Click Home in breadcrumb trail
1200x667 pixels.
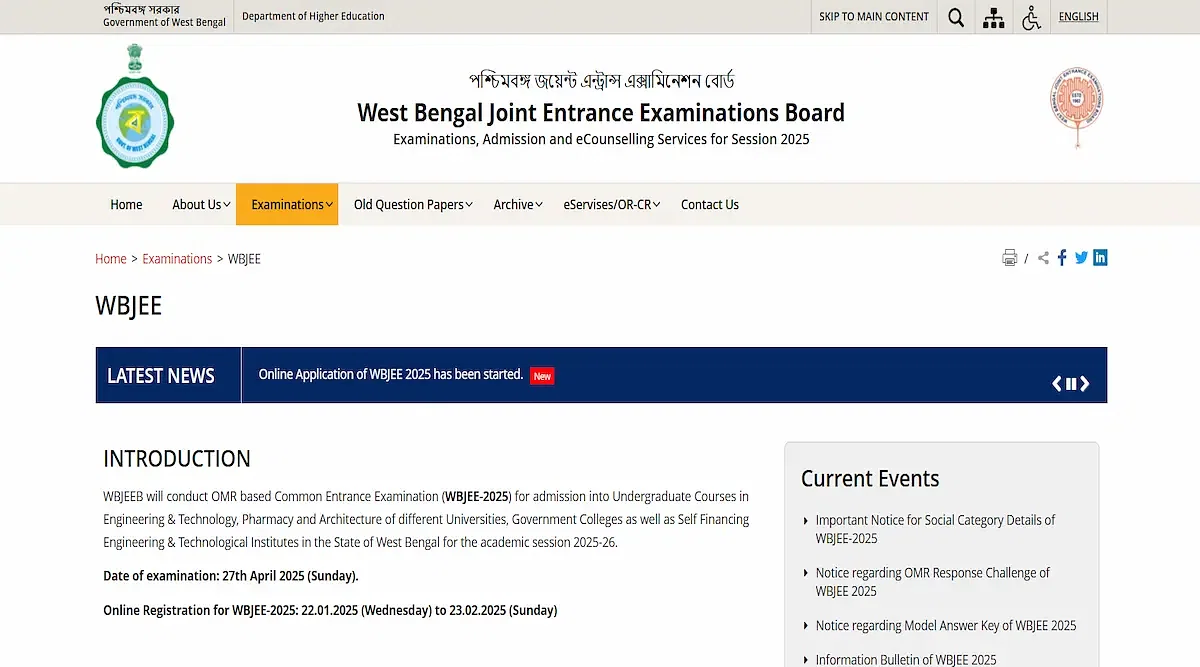point(111,259)
